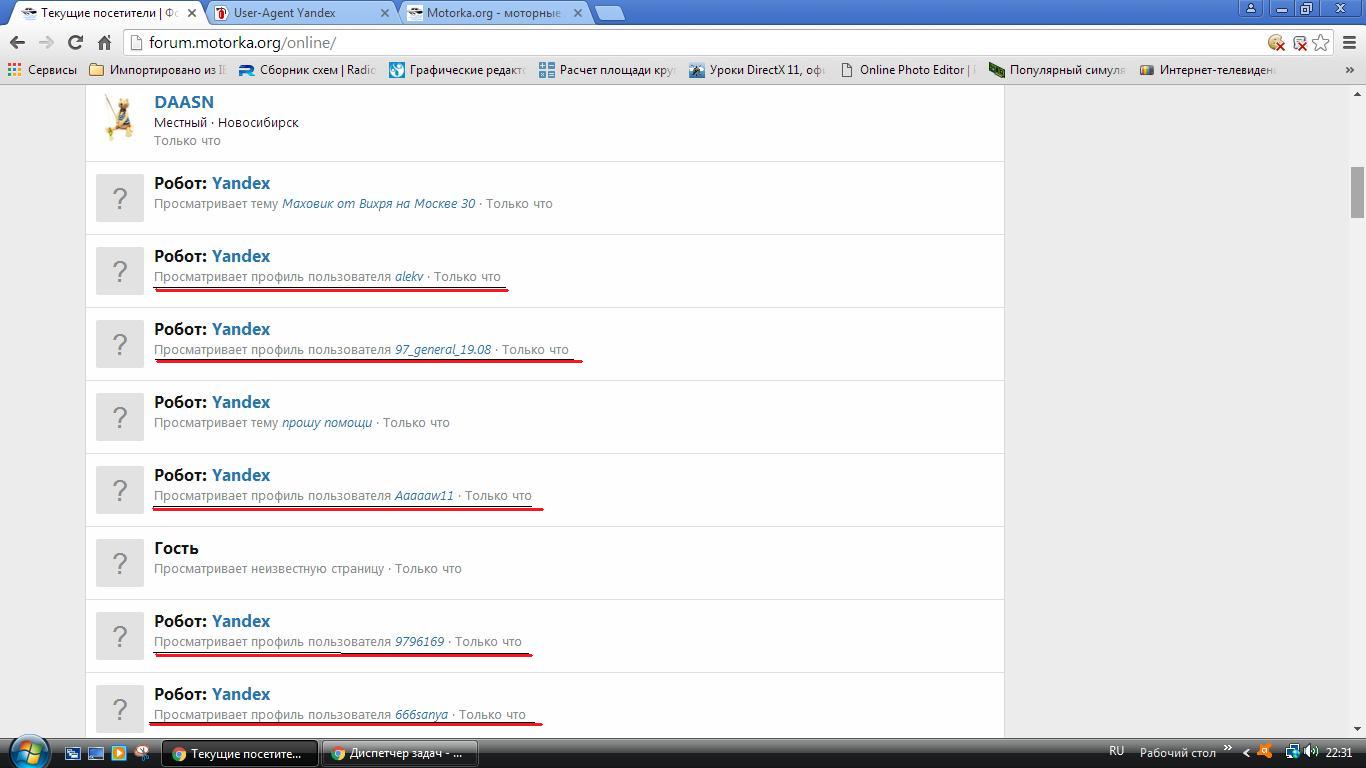
Task: Bookmark this page with the star icon
Action: point(1321,42)
